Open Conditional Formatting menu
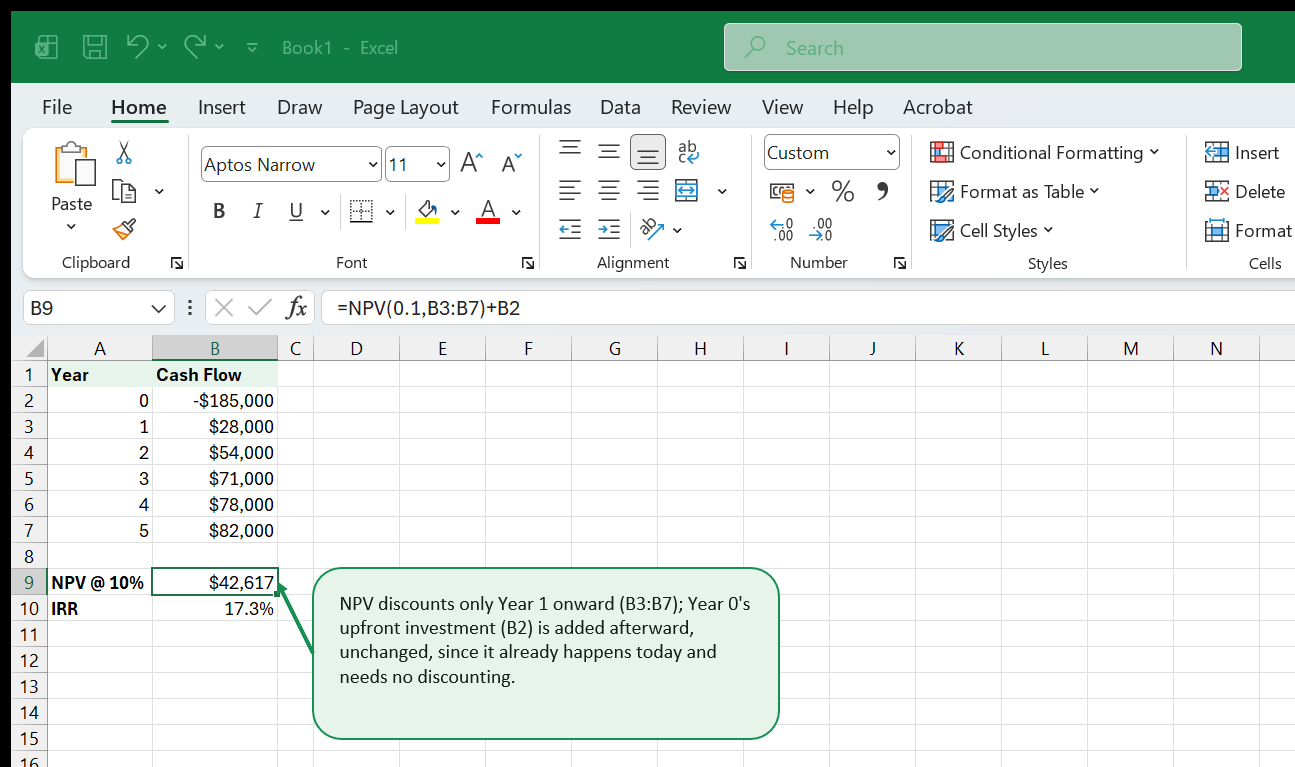This screenshot has width=1295, height=767. tap(1045, 152)
